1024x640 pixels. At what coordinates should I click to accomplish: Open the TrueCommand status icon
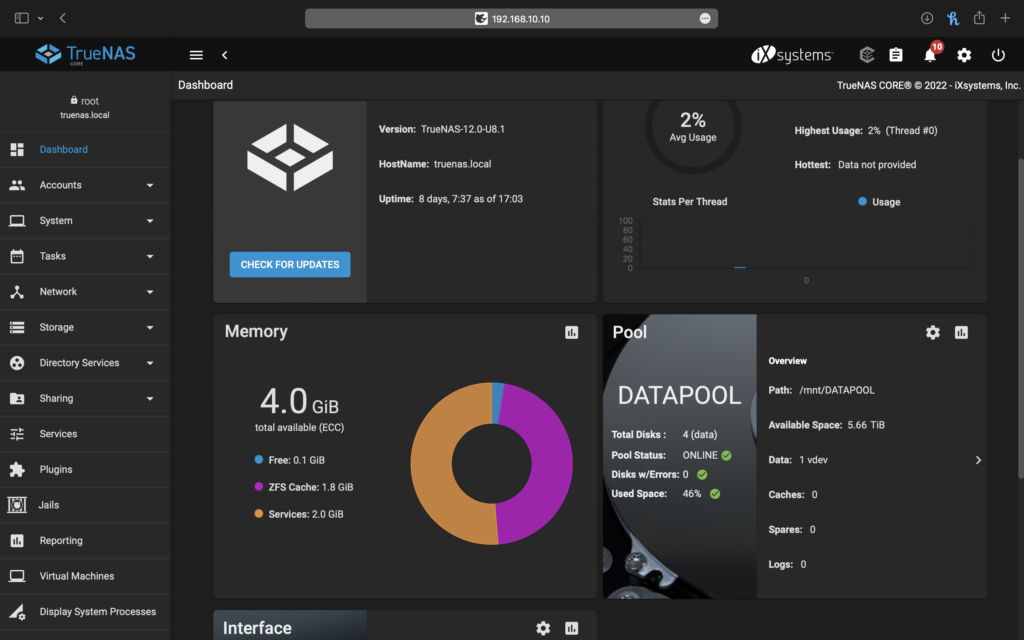pyautogui.click(x=867, y=55)
